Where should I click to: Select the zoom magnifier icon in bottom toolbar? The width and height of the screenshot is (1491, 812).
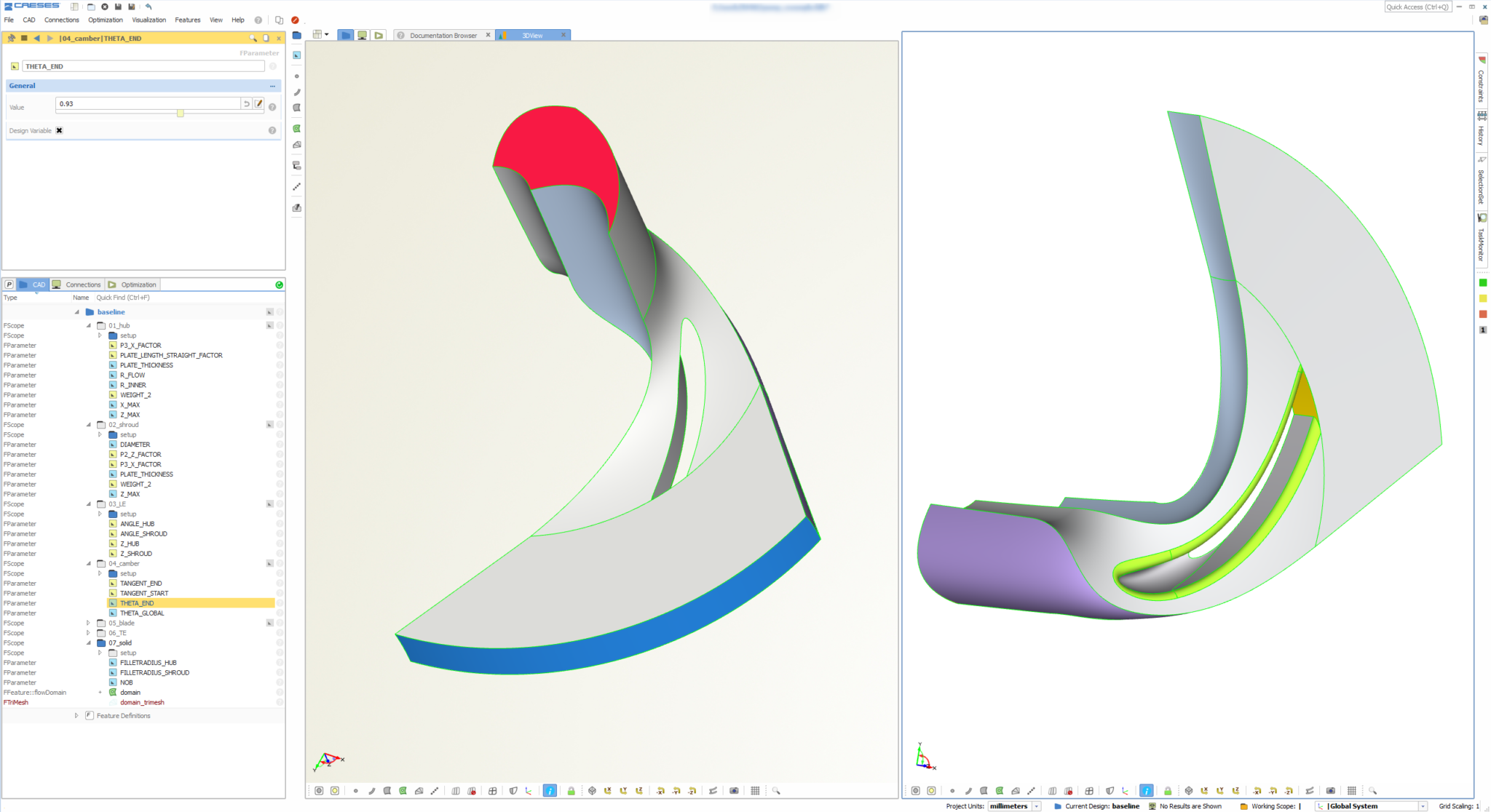coord(776,790)
